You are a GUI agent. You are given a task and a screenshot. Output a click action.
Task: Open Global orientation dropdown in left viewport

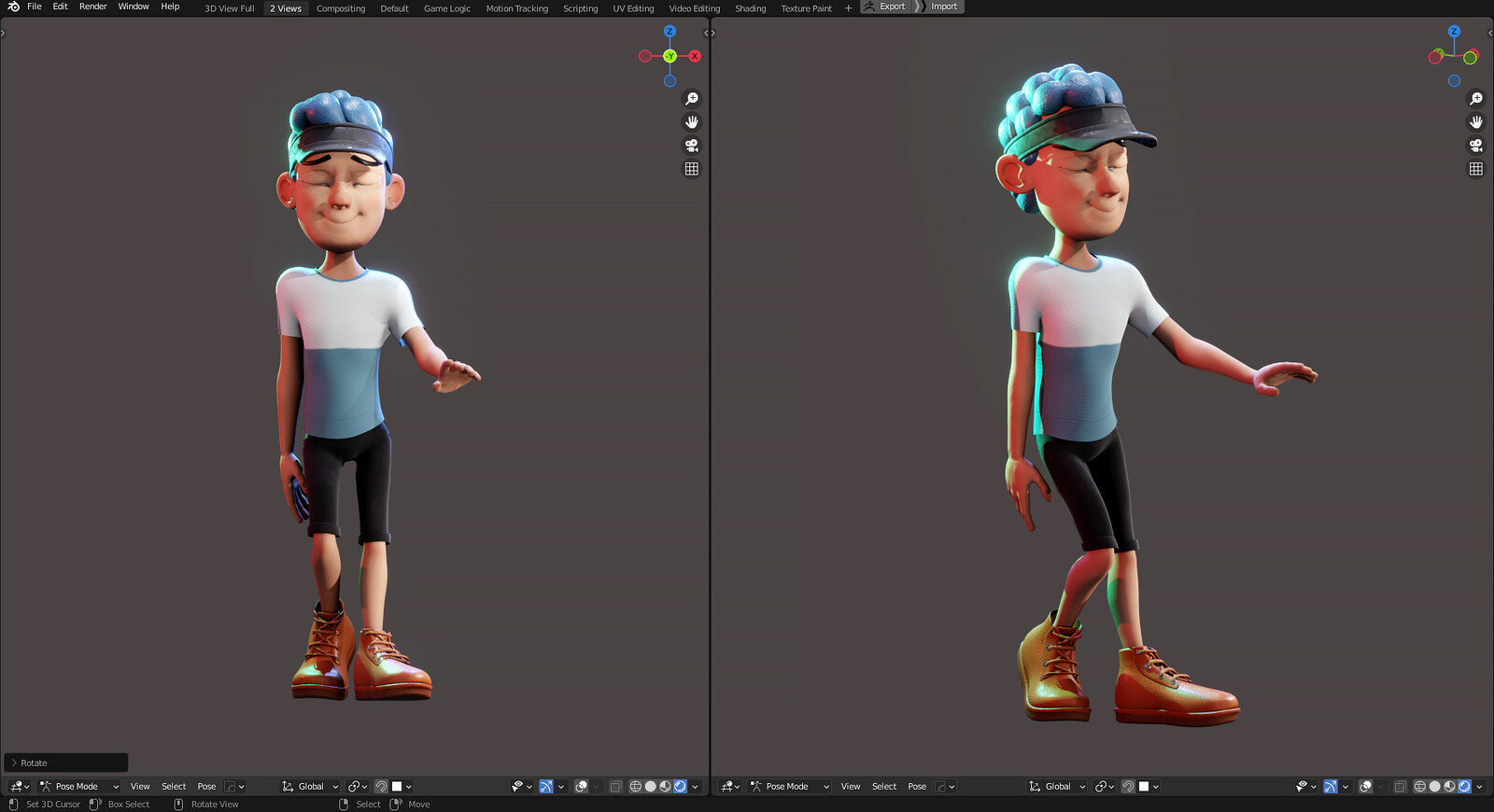pos(310,787)
